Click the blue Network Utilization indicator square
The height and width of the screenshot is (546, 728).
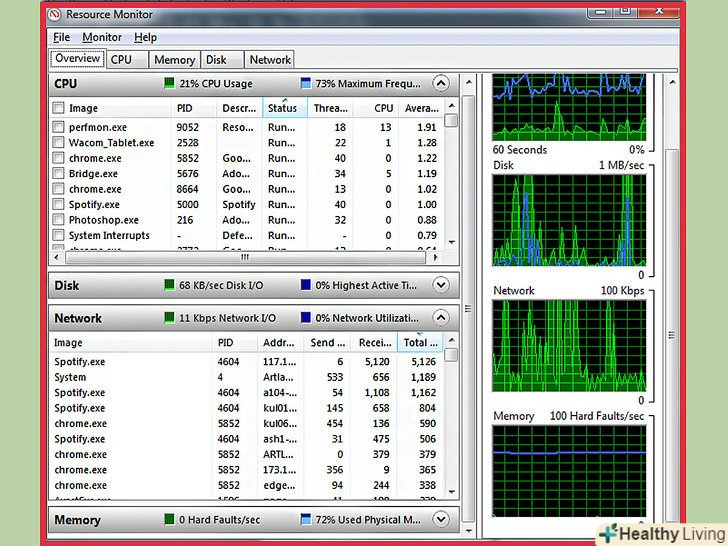(x=306, y=318)
